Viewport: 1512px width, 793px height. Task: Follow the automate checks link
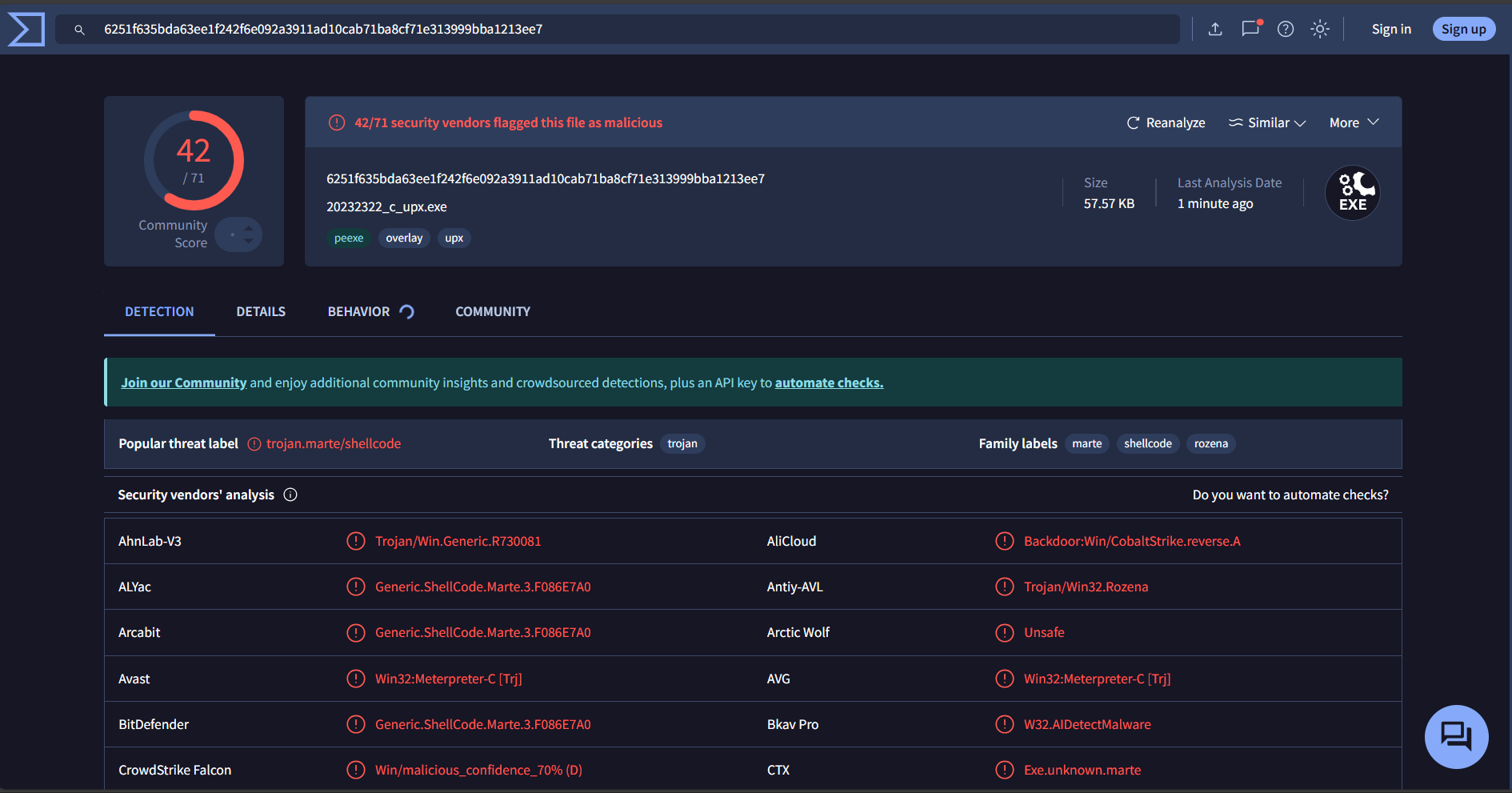[829, 382]
